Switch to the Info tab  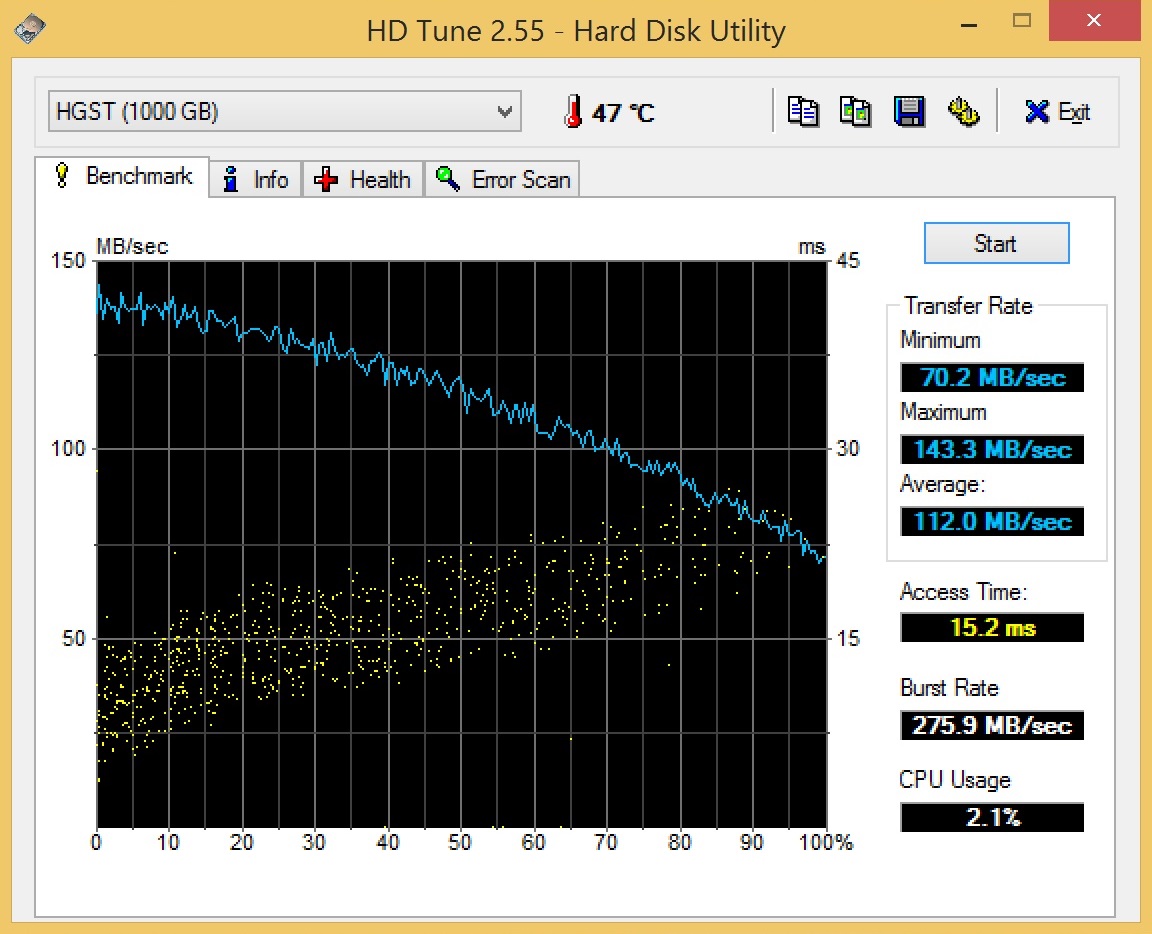(x=256, y=180)
